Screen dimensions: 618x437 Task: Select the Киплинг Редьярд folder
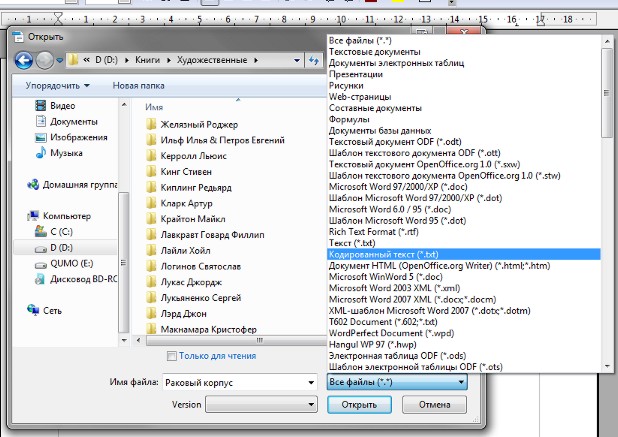189,188
